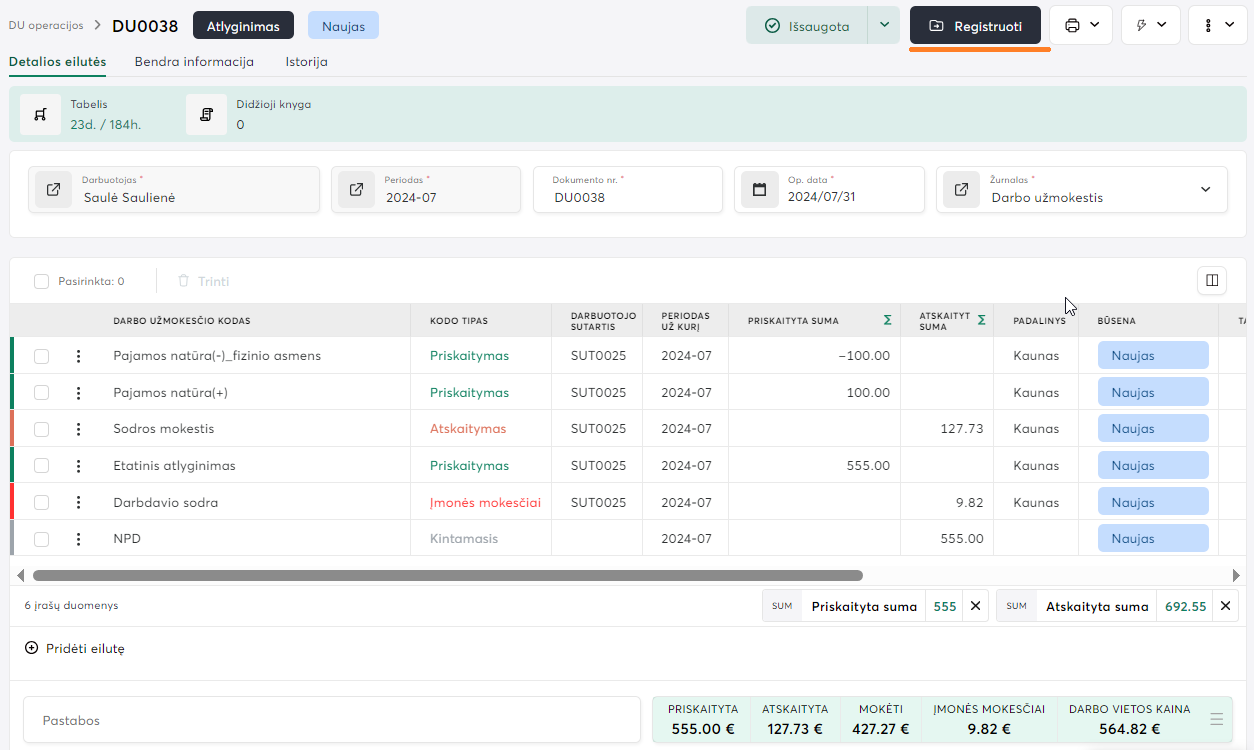
Task: Open the column layout settings icon
Action: [x=1212, y=281]
